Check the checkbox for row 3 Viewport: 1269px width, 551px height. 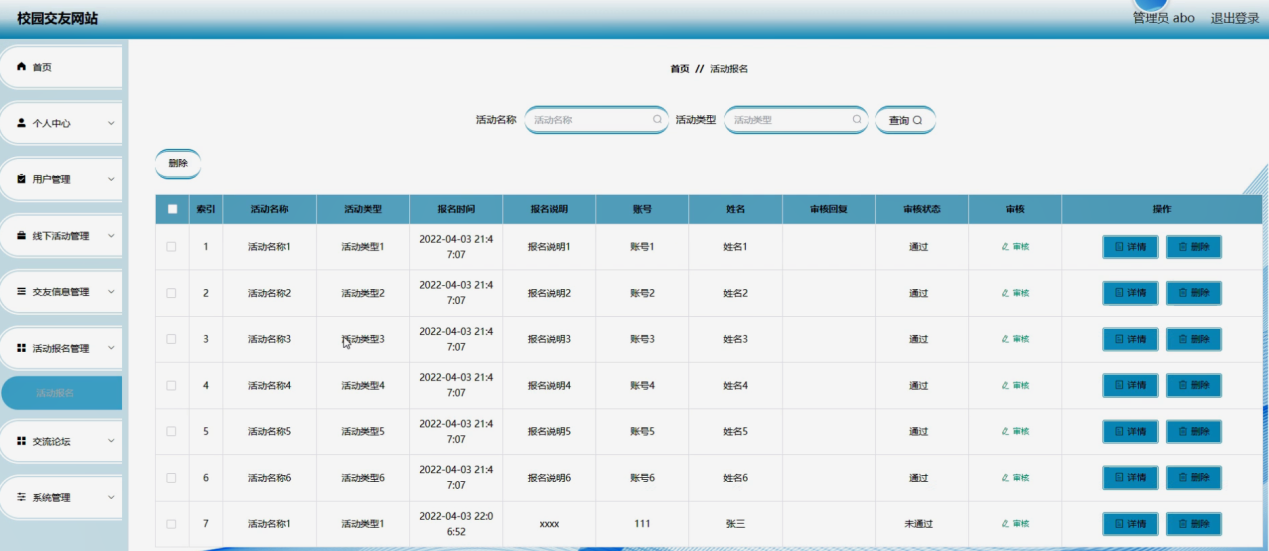172,339
